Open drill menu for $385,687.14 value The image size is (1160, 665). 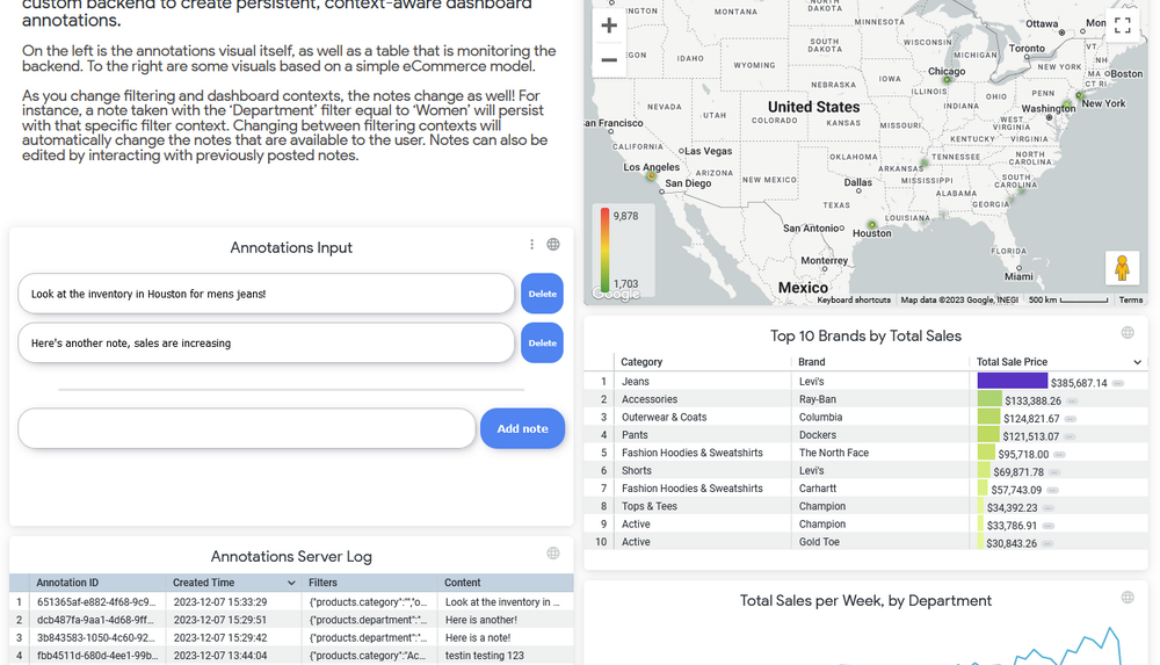1118,383
